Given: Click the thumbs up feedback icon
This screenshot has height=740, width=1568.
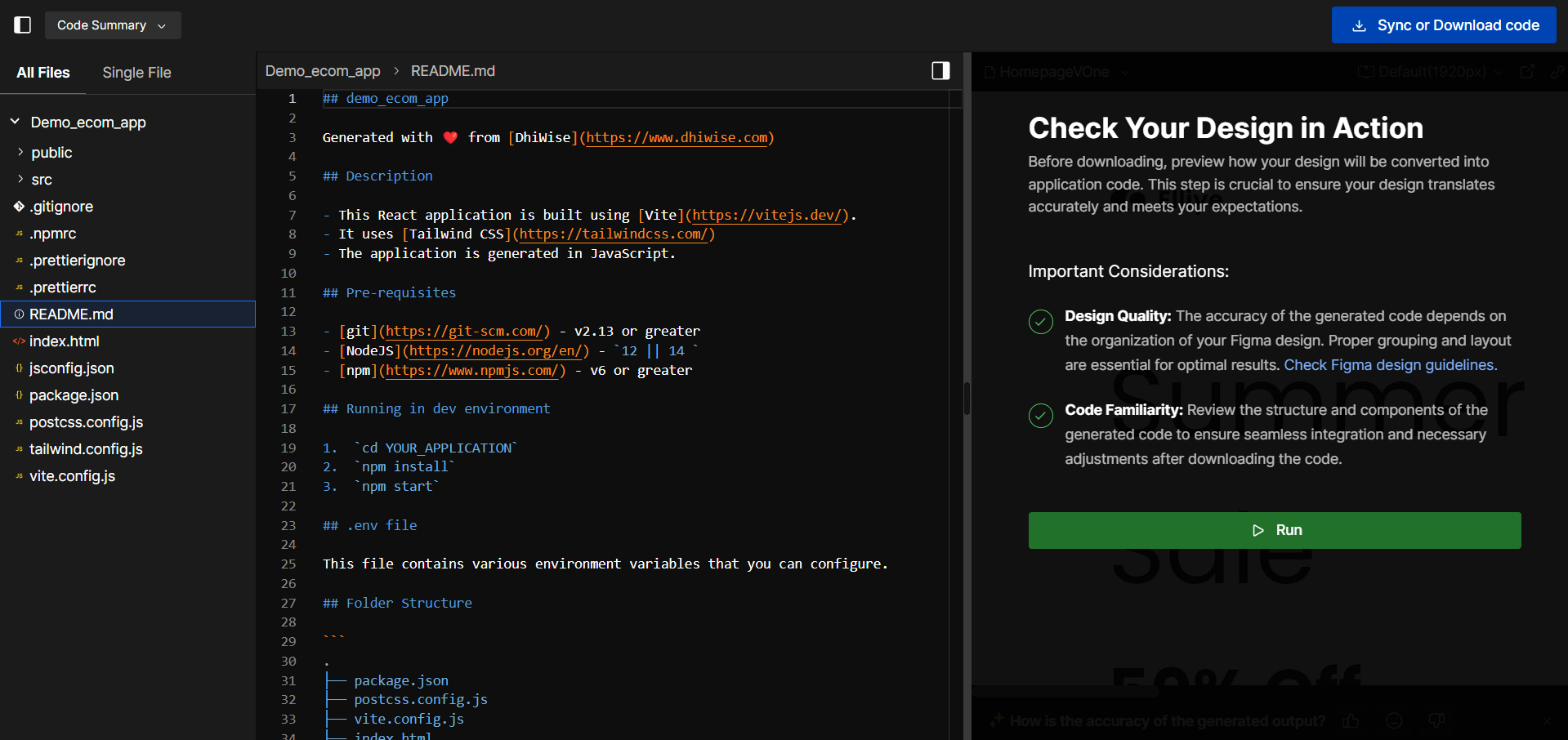Looking at the screenshot, I should 1351,721.
